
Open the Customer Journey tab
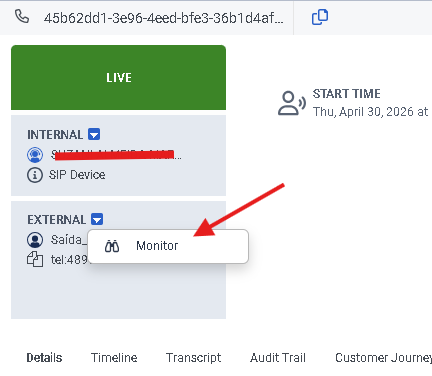[383, 358]
